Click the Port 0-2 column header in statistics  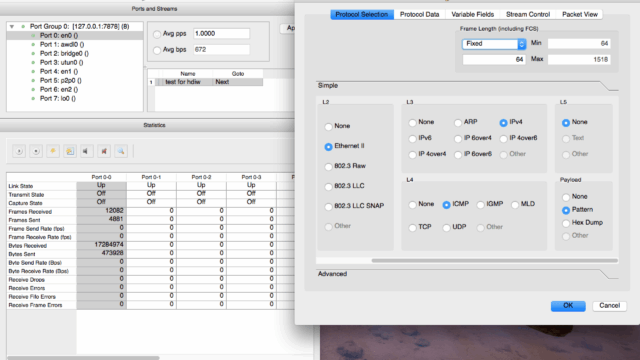tap(201, 177)
